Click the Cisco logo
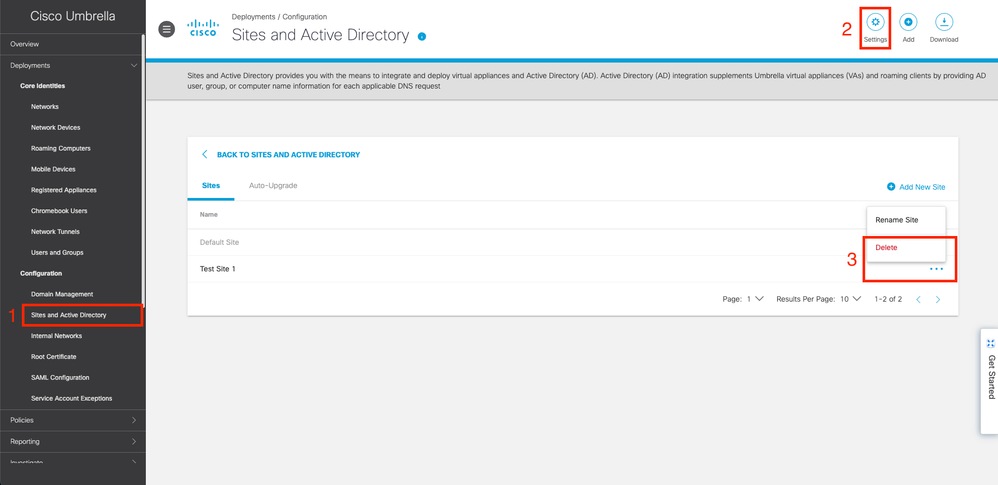 click(204, 28)
